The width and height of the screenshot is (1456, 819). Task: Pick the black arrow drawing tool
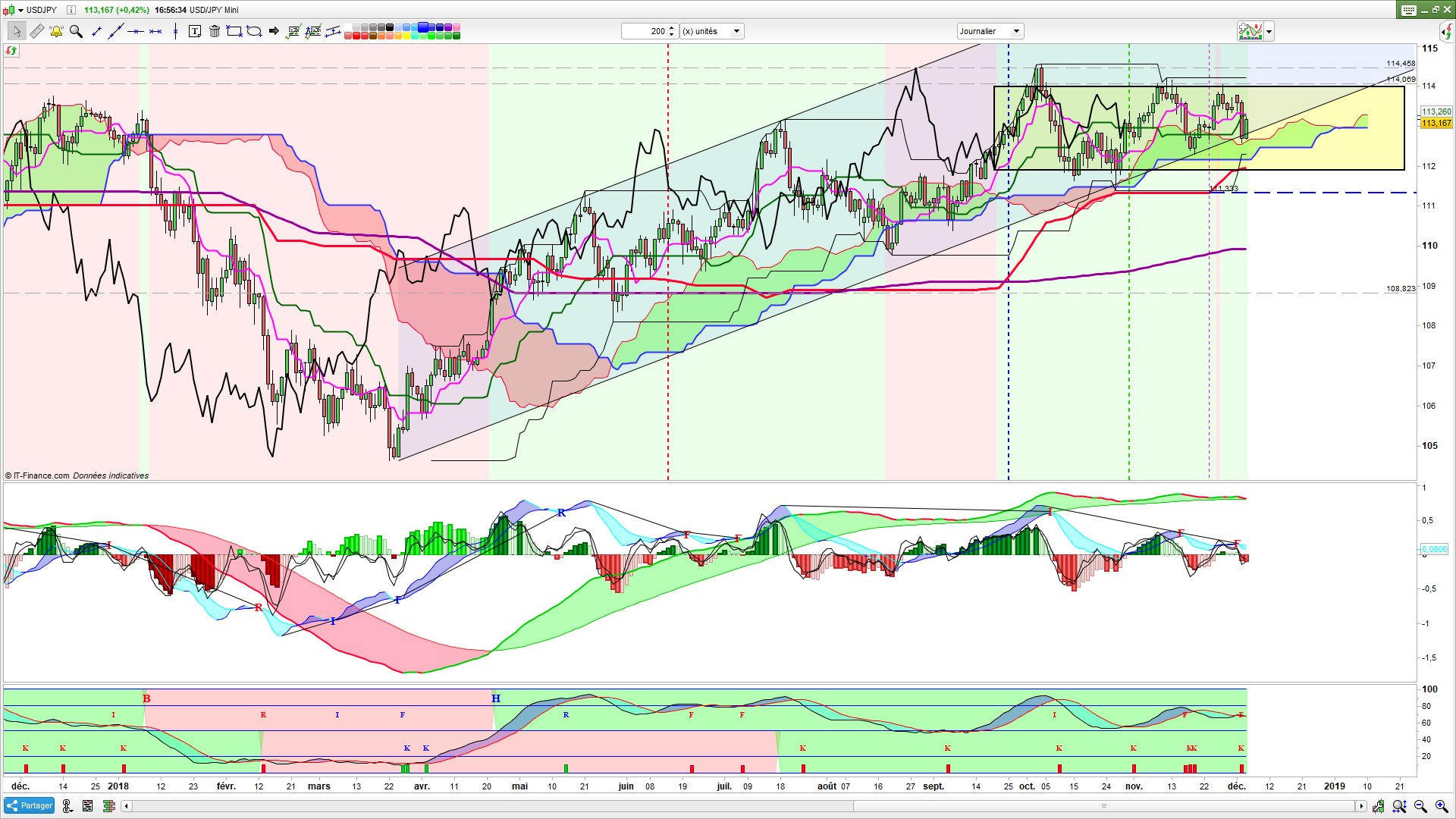tap(274, 31)
